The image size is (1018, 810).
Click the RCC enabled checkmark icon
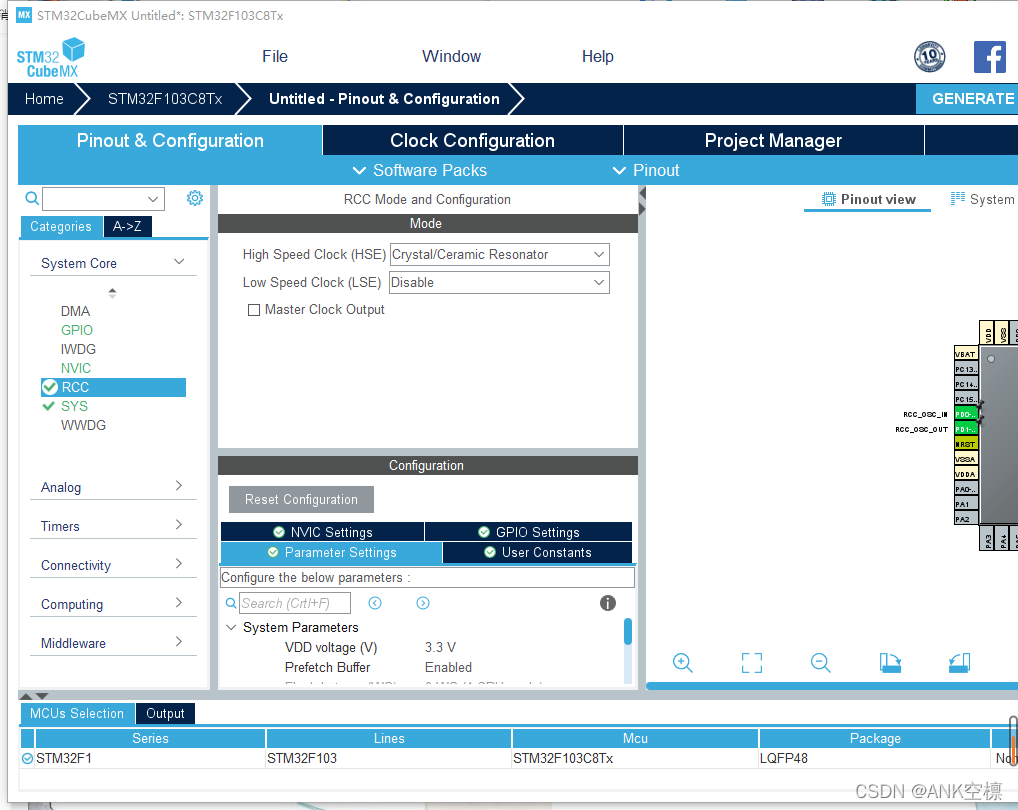point(50,387)
